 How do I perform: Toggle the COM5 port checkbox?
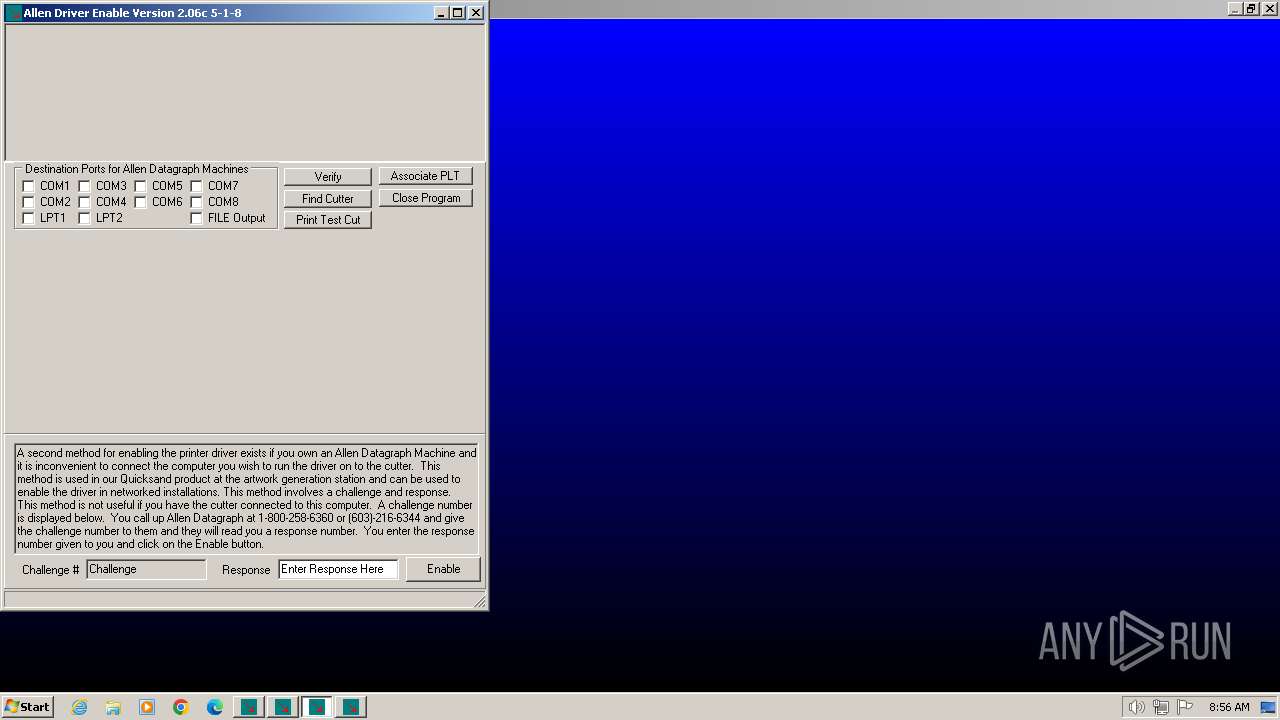coord(141,186)
